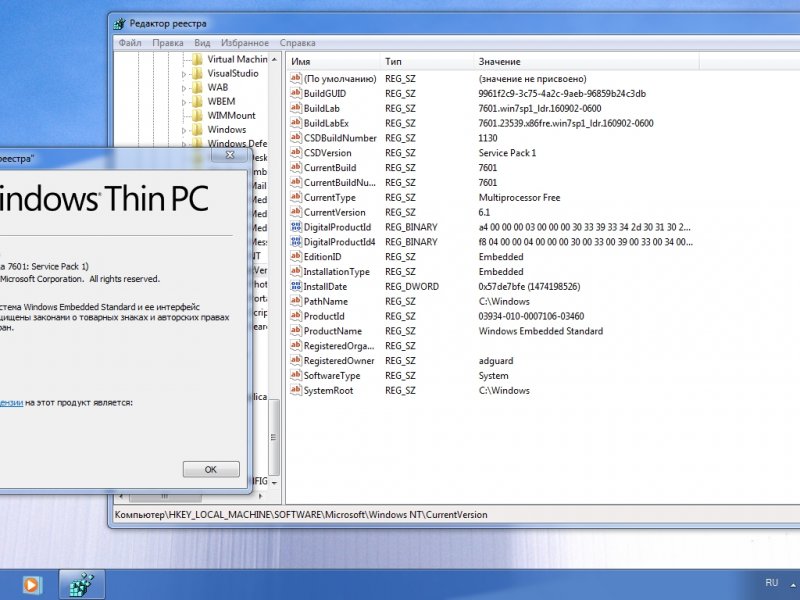Open the Файл menu
Image resolution: width=800 pixels, height=600 pixels.
point(130,43)
